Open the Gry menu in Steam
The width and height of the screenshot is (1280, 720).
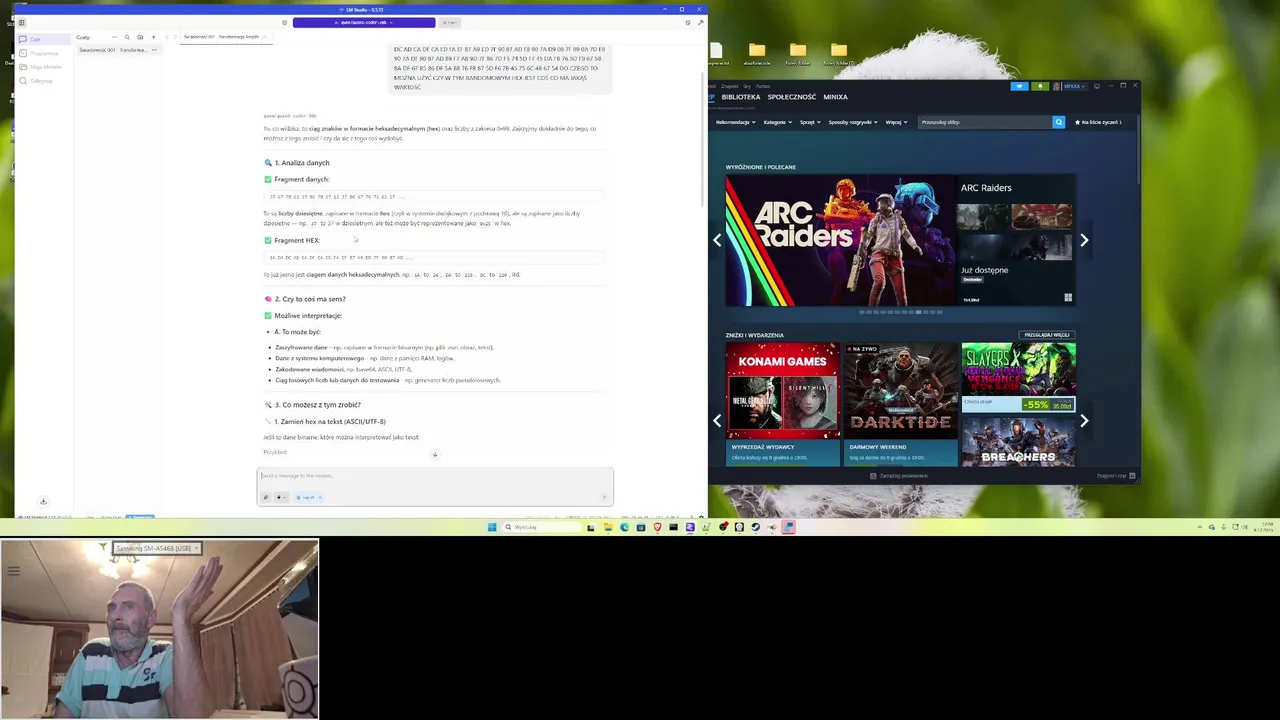(x=746, y=86)
